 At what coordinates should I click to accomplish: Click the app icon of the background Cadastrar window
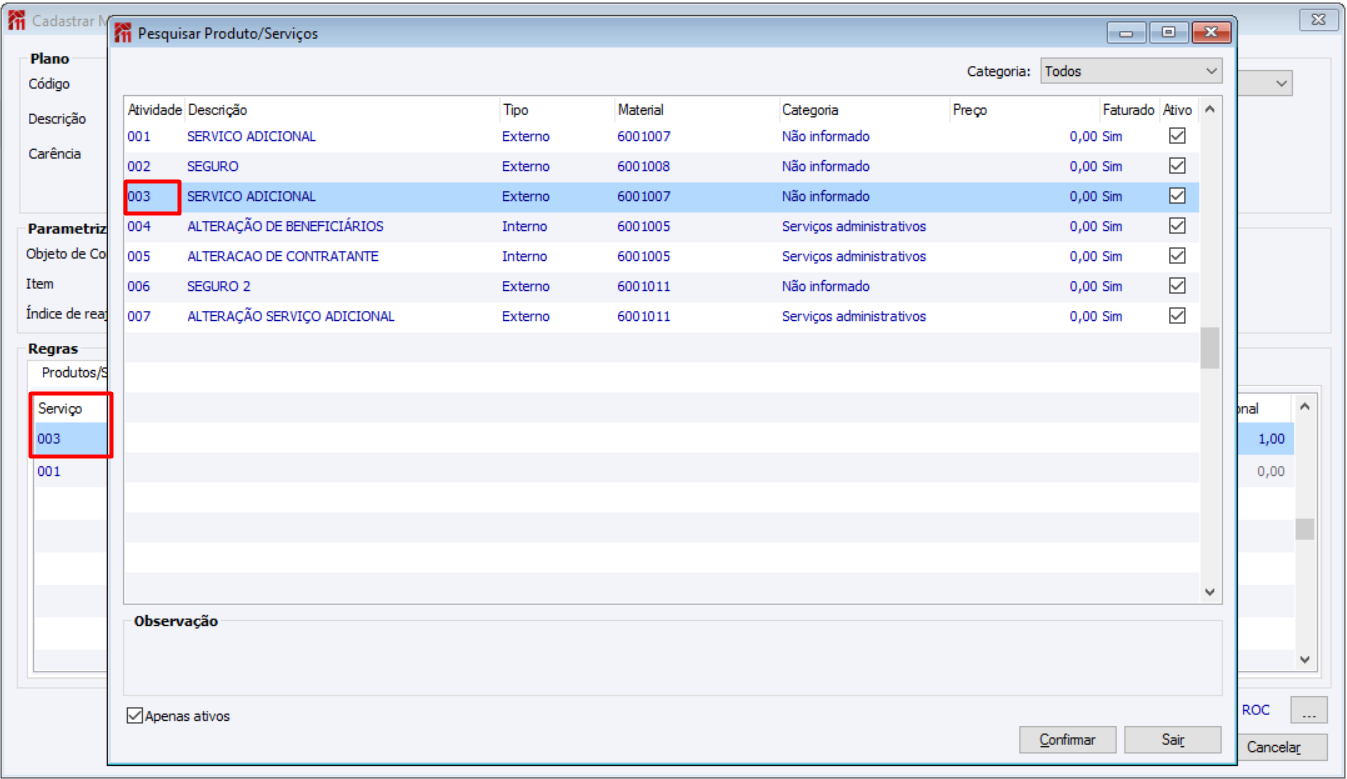(x=16, y=20)
